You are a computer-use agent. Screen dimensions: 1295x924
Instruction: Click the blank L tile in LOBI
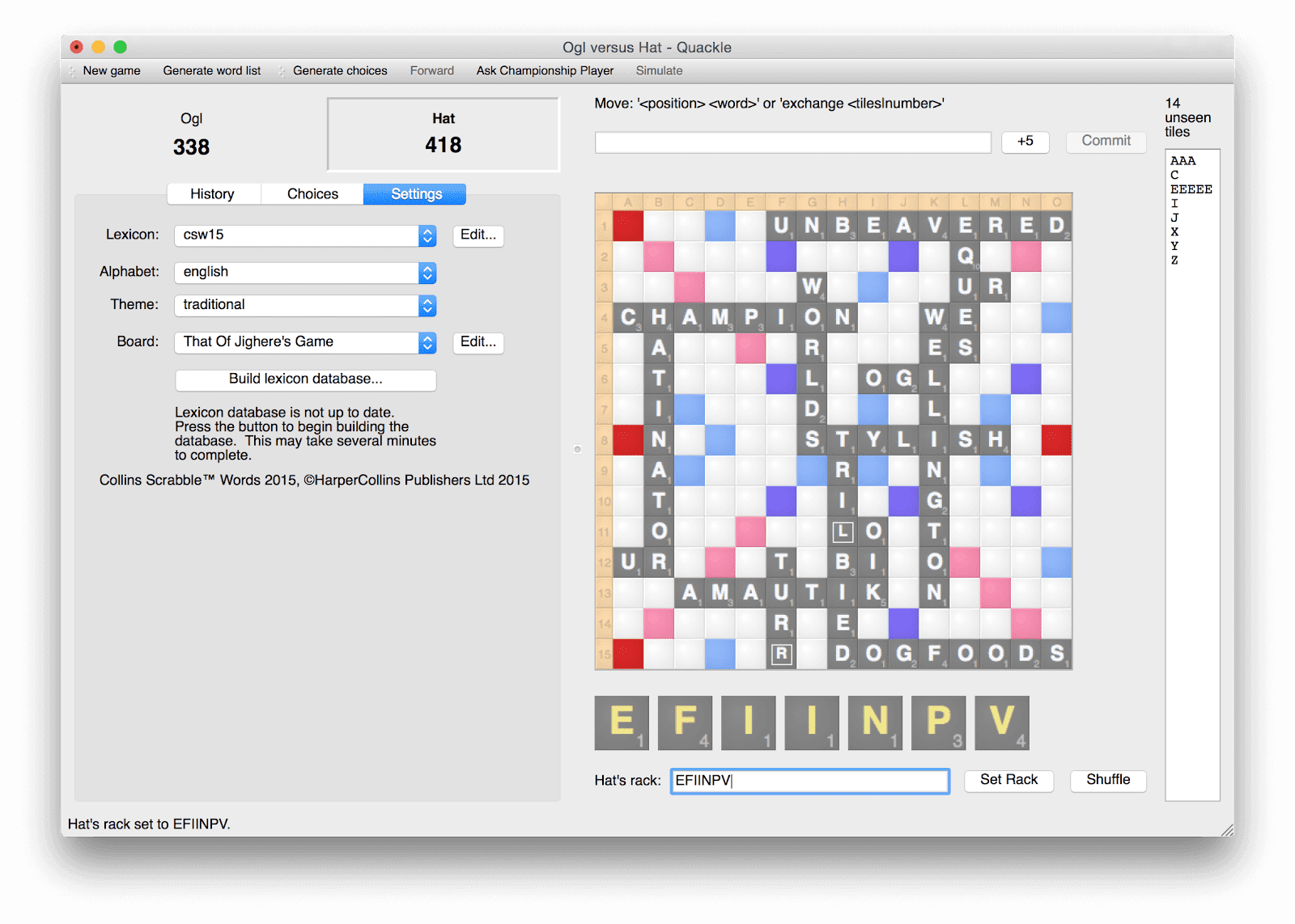click(843, 532)
